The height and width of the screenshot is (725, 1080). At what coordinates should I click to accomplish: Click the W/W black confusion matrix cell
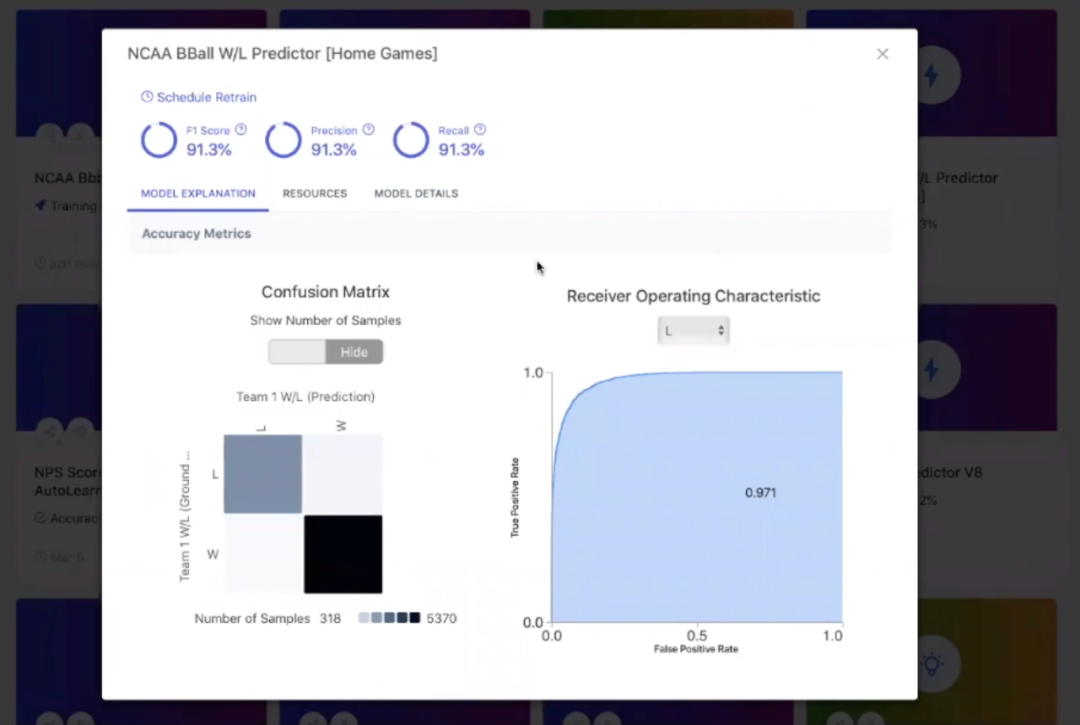(x=343, y=554)
